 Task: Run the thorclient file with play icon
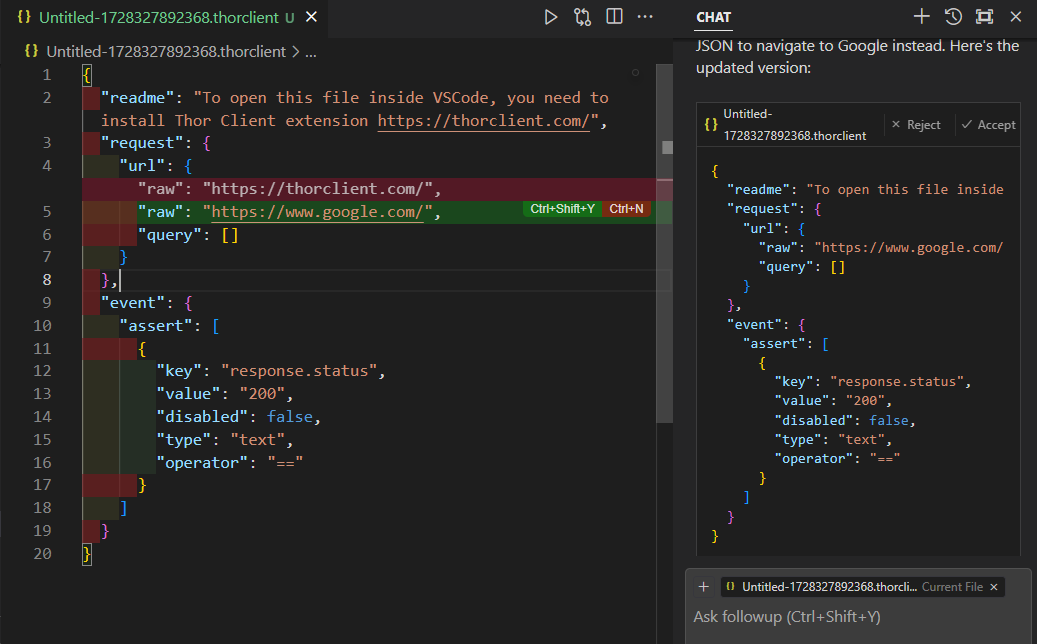click(x=550, y=17)
